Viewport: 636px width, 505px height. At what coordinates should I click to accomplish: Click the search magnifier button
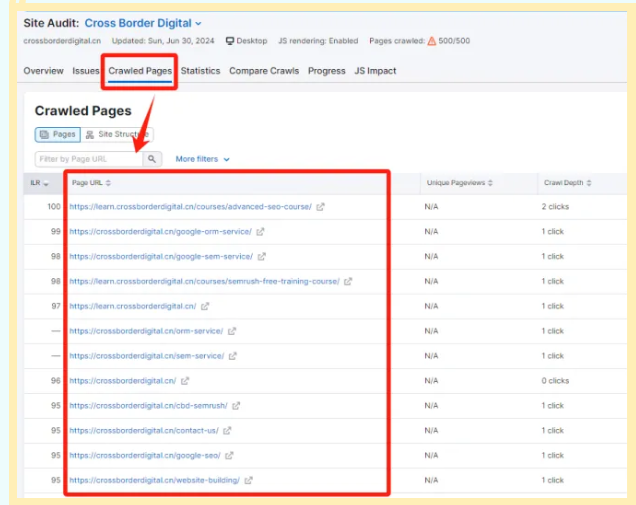click(152, 159)
